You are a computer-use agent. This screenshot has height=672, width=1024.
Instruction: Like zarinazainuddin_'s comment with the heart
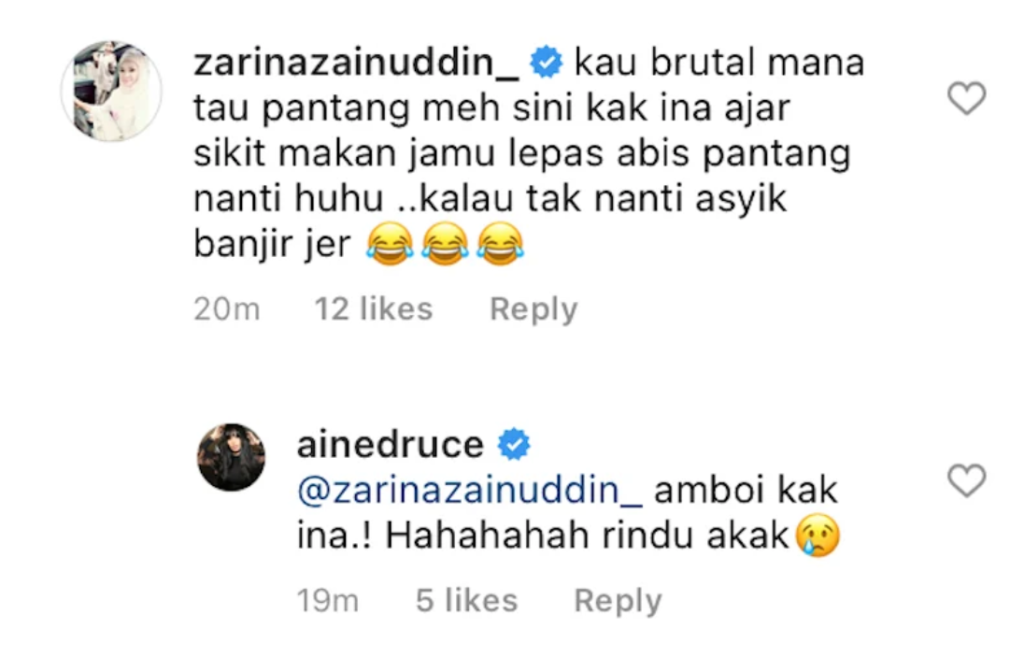(x=967, y=99)
